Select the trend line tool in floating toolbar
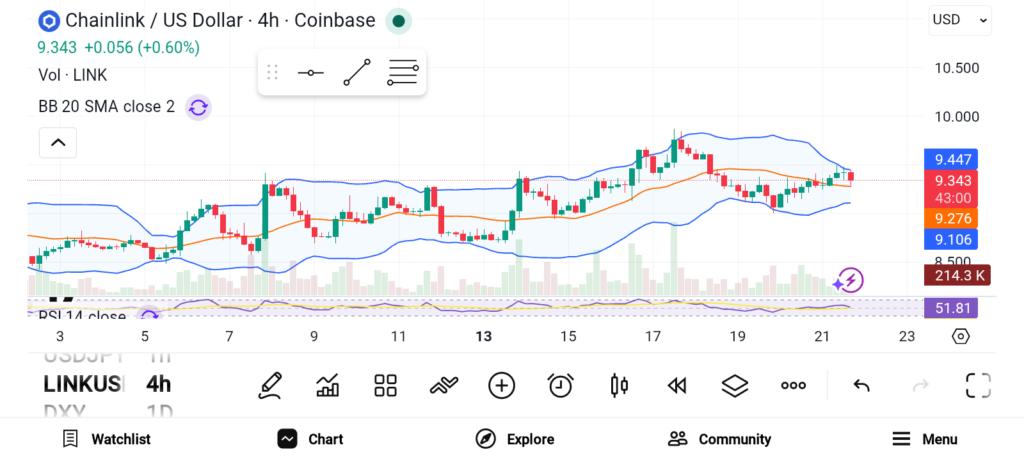 357,73
